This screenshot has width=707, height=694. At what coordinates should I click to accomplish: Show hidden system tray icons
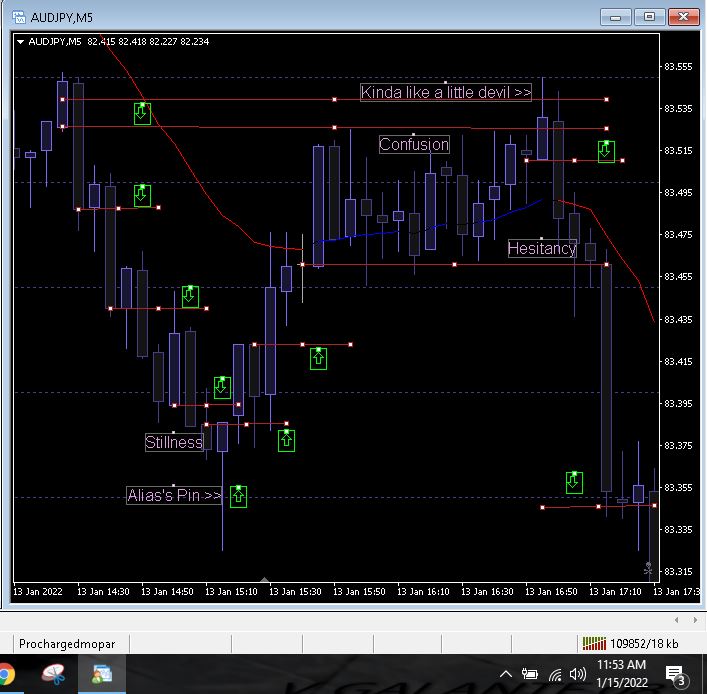click(506, 675)
